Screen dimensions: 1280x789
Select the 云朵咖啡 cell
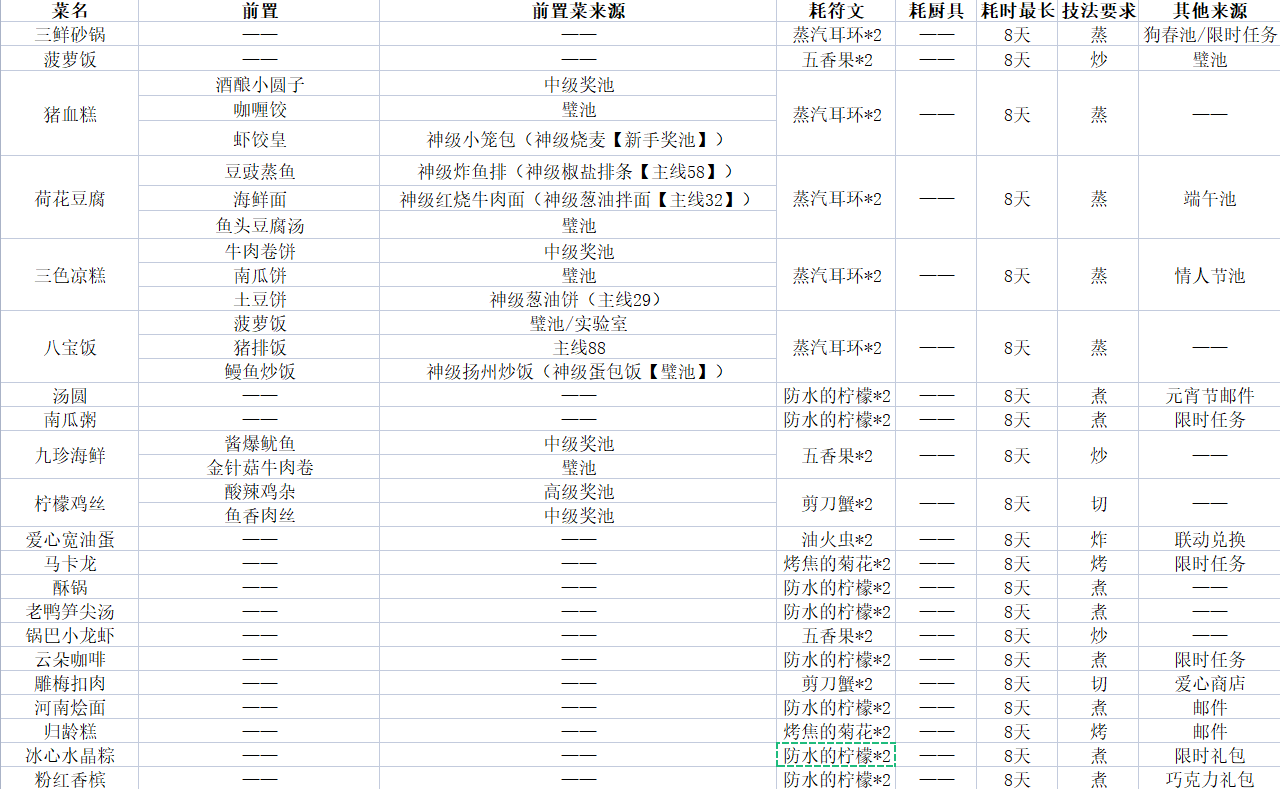[x=70, y=659]
